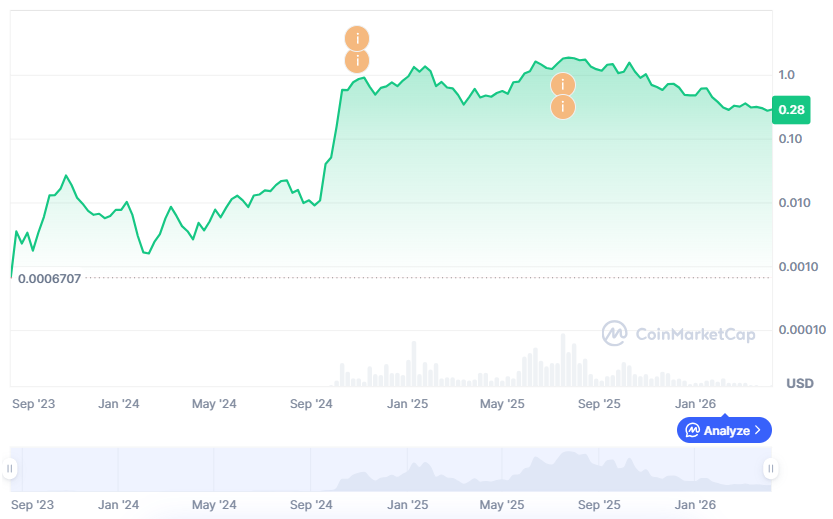The width and height of the screenshot is (833, 519).
Task: Click the 0.0006707 starting price label
Action: click(x=49, y=277)
